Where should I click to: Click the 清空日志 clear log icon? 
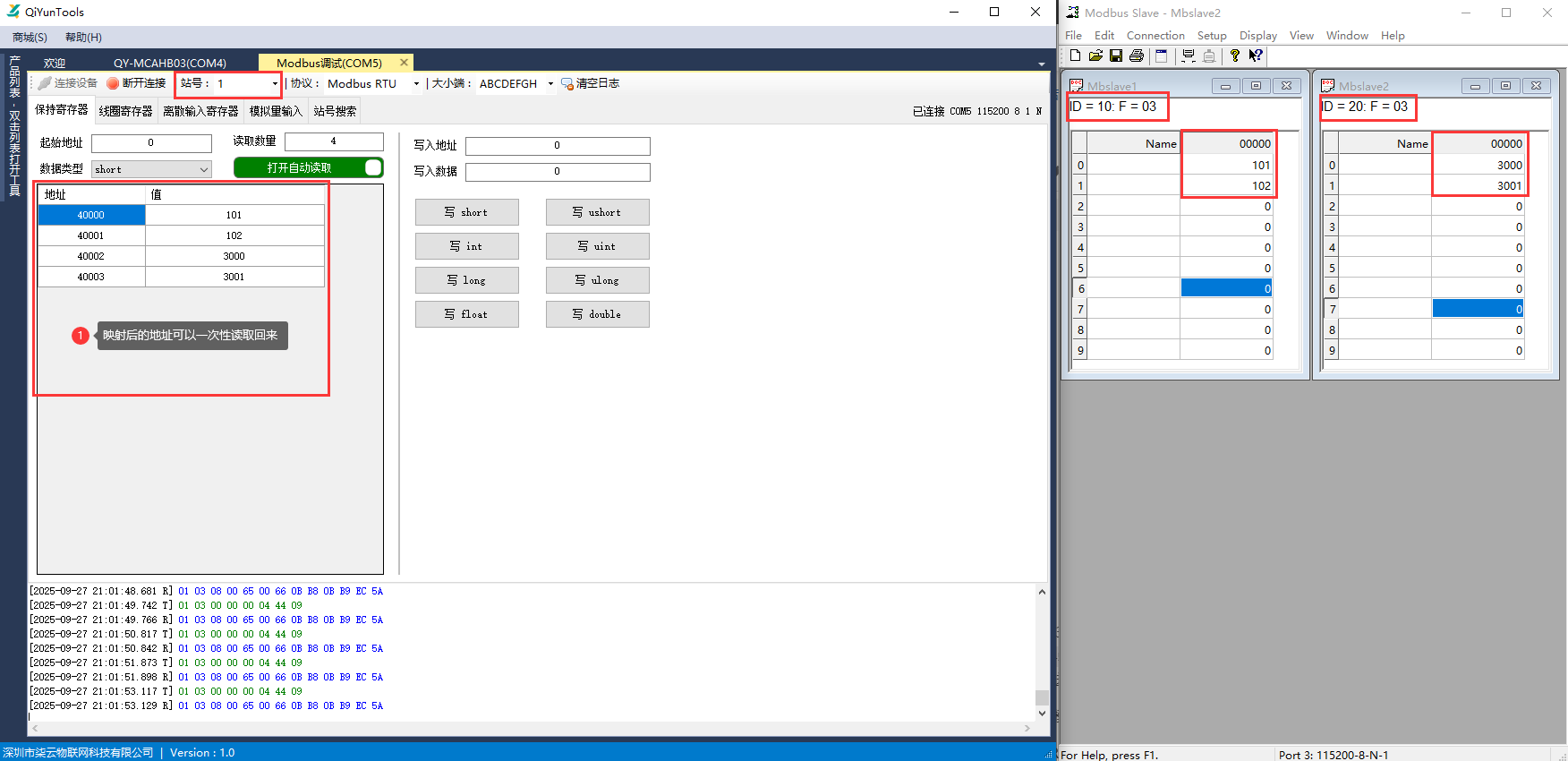pyautogui.click(x=567, y=83)
